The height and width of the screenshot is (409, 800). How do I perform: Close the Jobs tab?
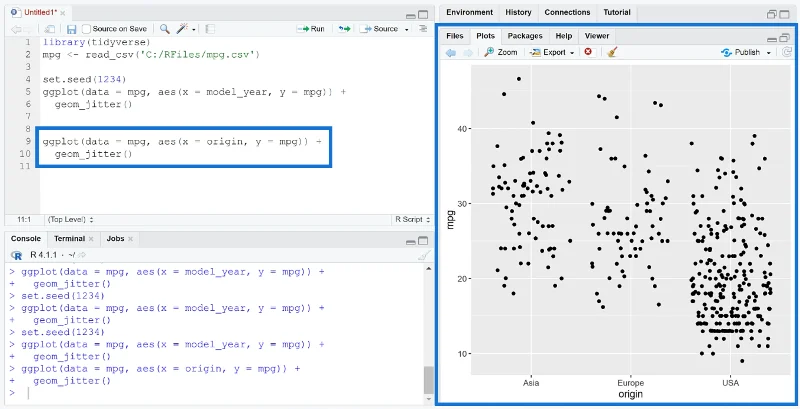coord(130,239)
